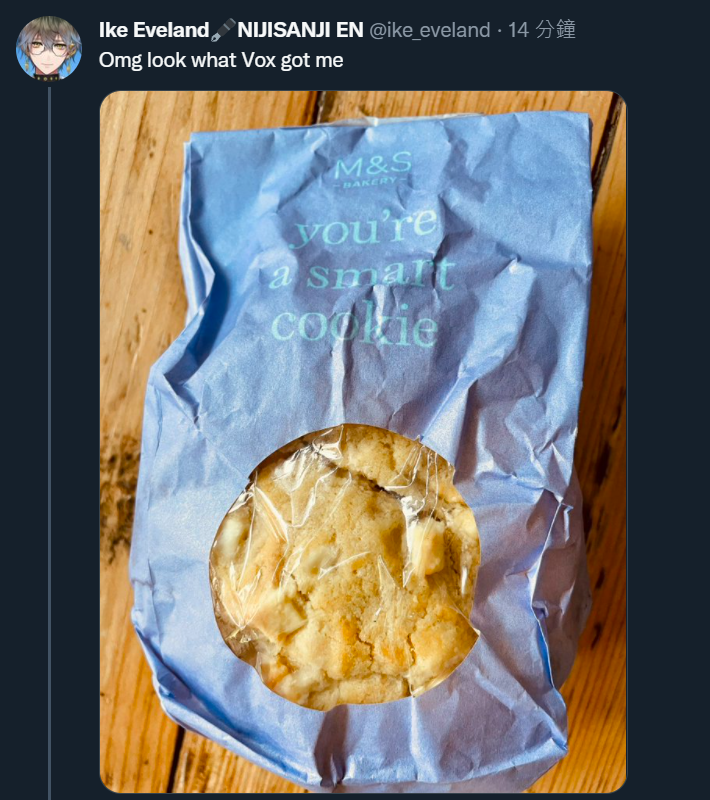Click the pen emoji in the display name
The image size is (710, 800).
point(223,30)
